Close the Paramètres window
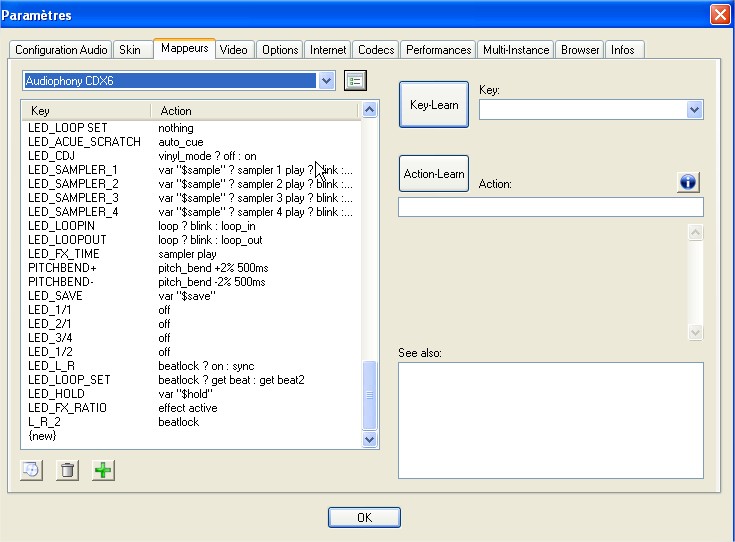 coord(719,14)
